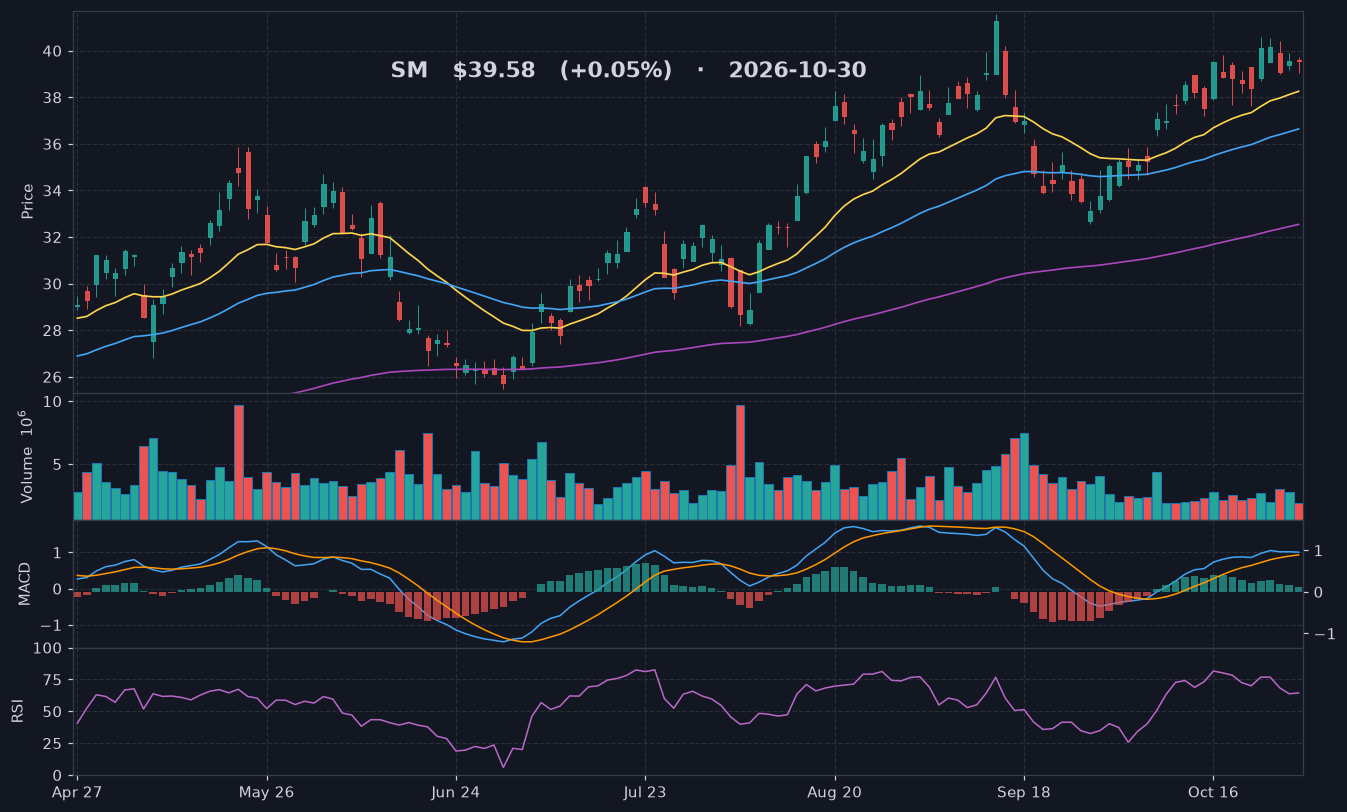Click the 40 price axis tick
Image resolution: width=1347 pixels, height=812 pixels.
point(52,51)
